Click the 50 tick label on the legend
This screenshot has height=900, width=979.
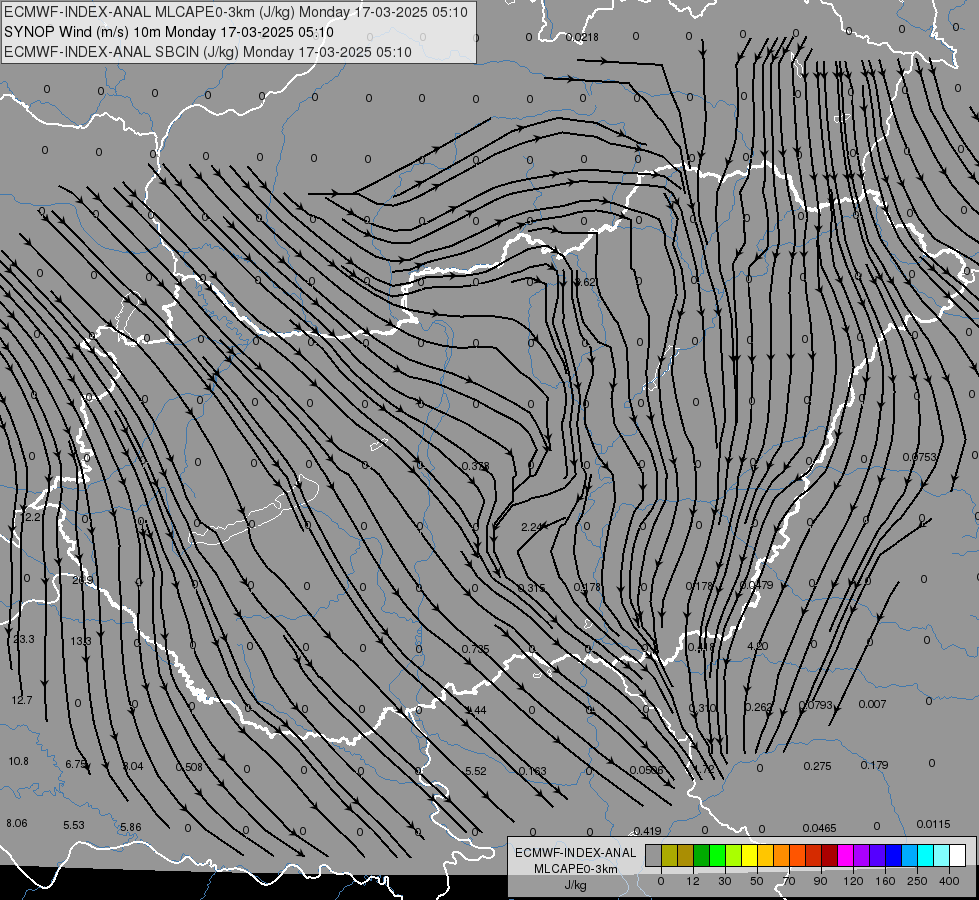(757, 881)
